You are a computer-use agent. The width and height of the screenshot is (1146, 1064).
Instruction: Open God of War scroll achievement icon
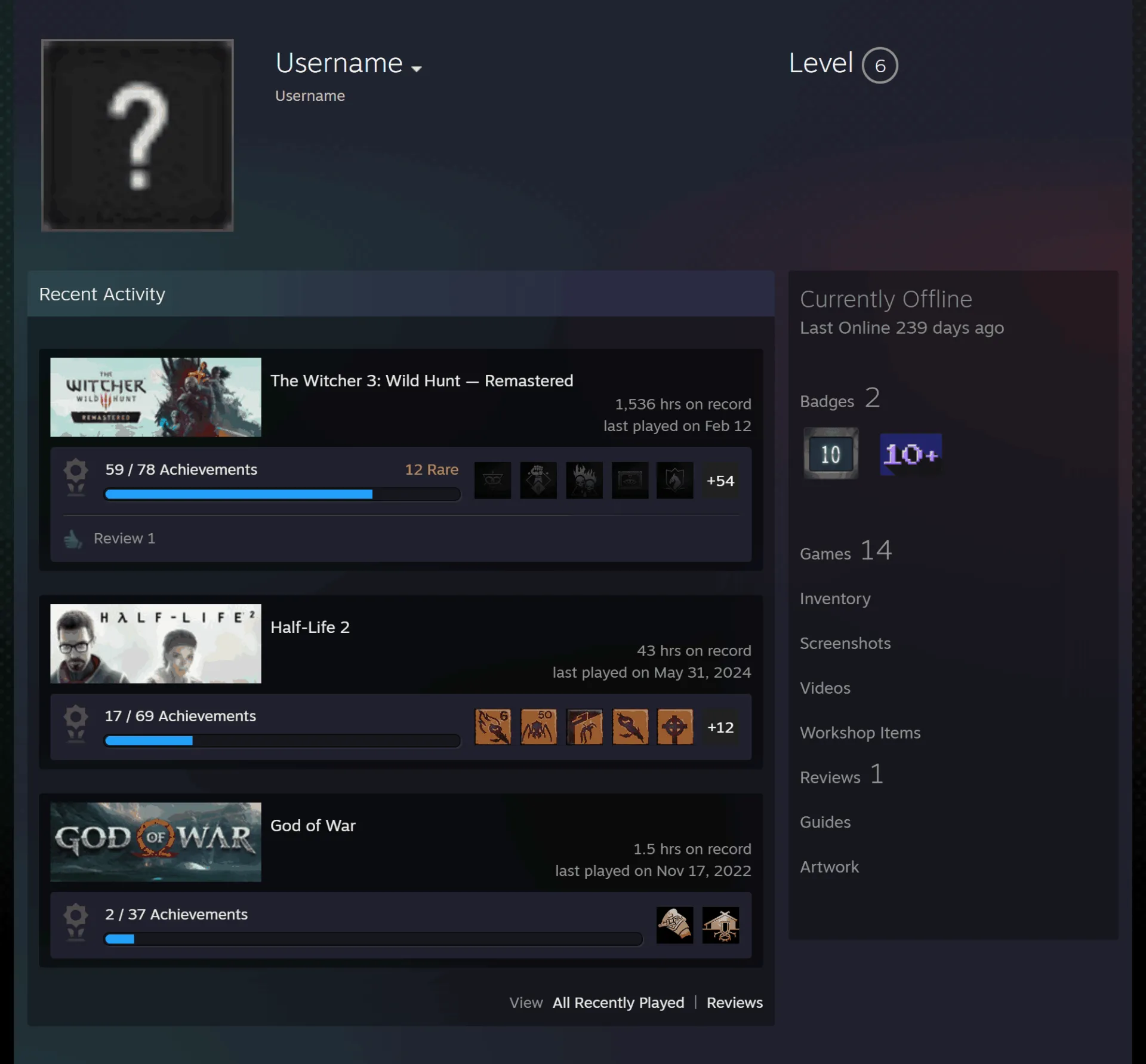pos(675,925)
